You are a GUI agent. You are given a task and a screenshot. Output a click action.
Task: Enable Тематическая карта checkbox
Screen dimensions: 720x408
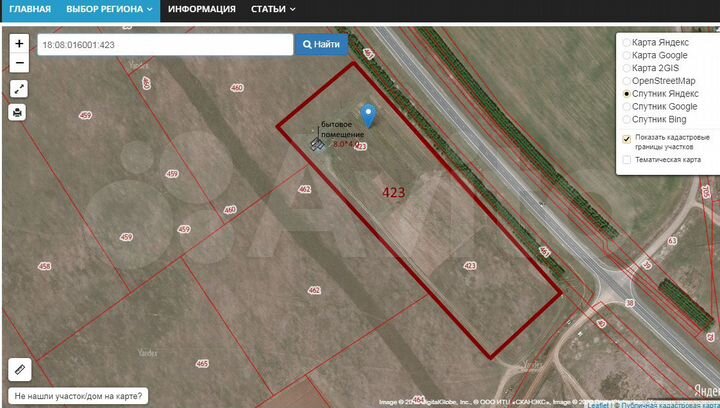coord(627,160)
